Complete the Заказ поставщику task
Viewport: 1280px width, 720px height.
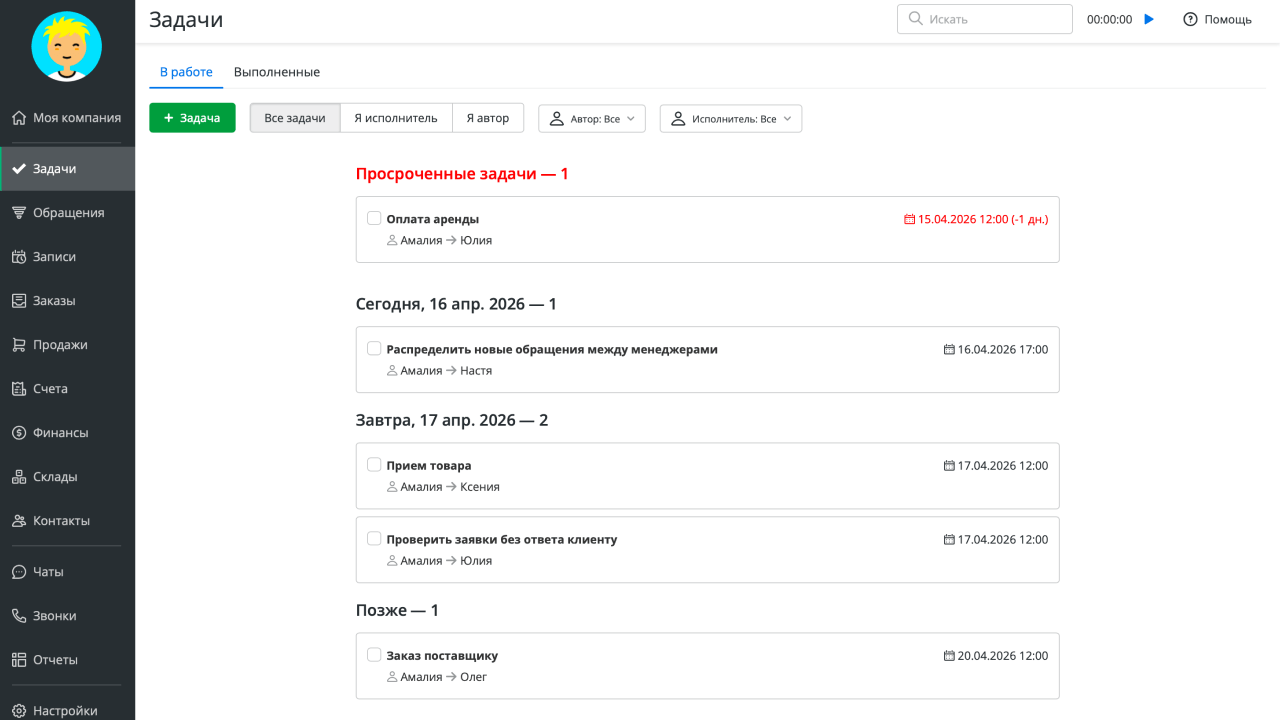click(x=373, y=654)
